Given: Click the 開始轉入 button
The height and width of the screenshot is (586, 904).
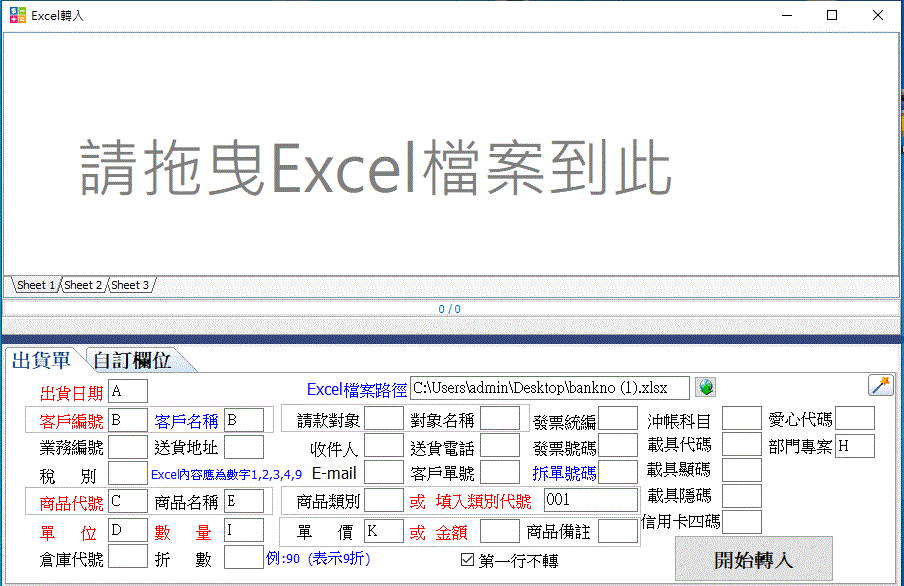Looking at the screenshot, I should pos(754,559).
